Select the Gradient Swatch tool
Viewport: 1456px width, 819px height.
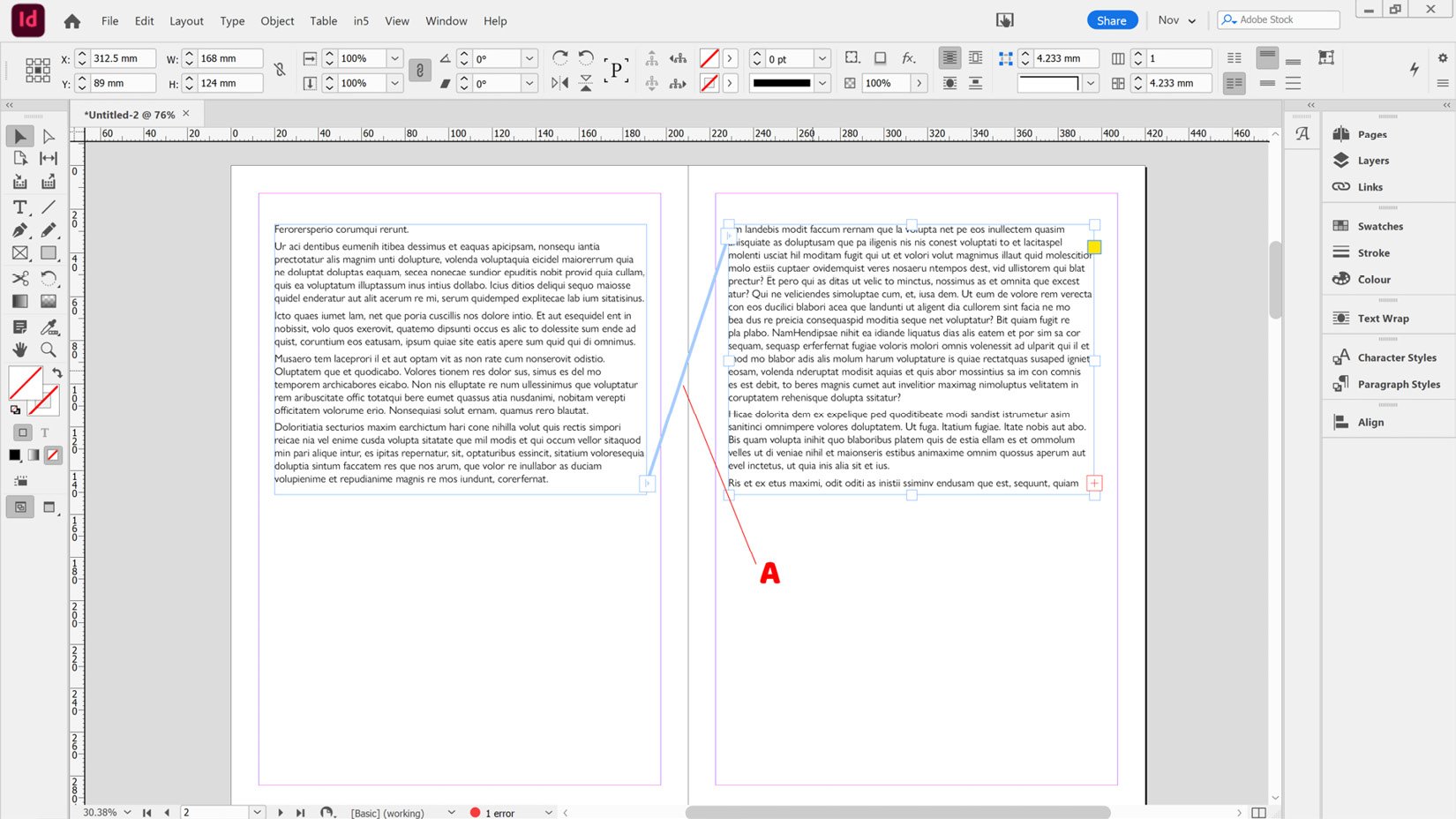pos(19,302)
